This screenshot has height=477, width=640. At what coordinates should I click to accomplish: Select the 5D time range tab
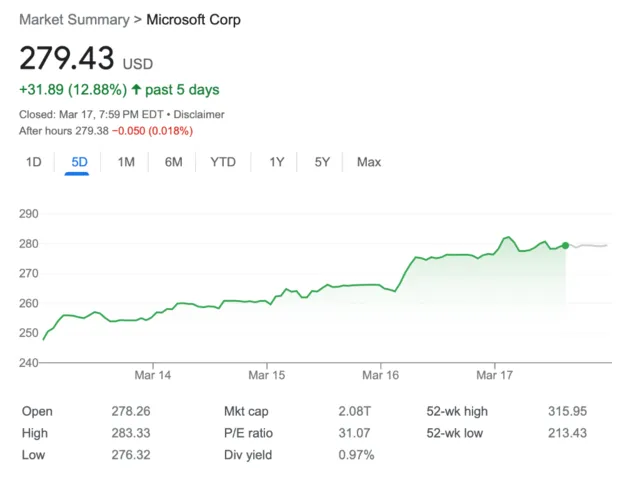click(78, 162)
